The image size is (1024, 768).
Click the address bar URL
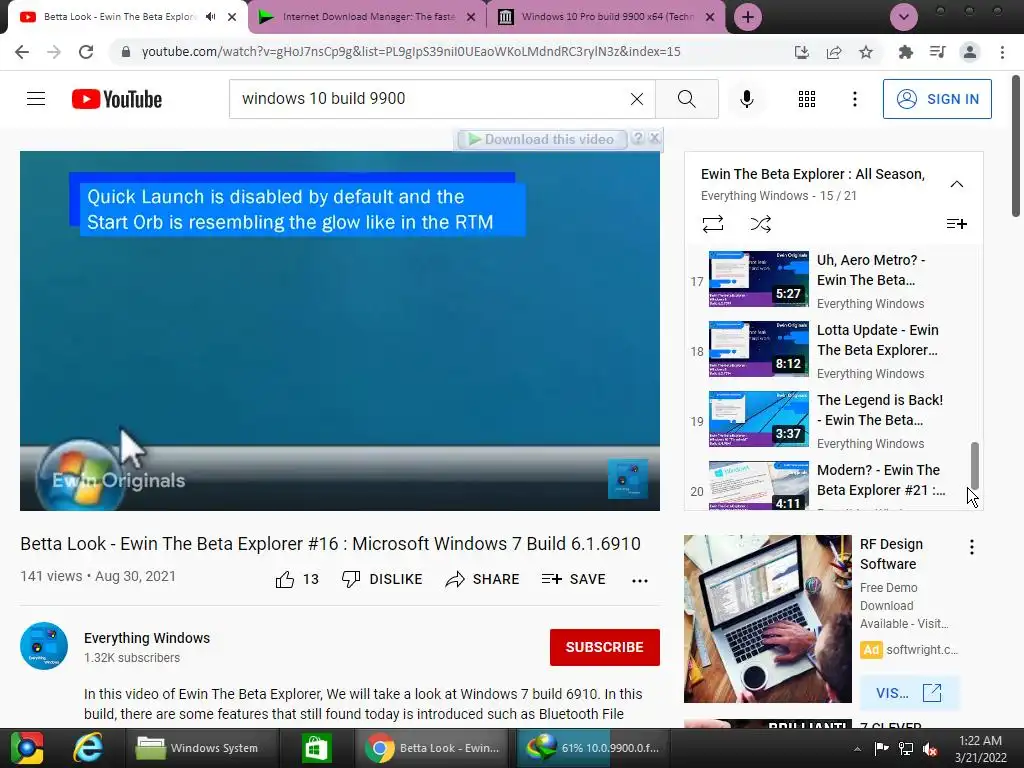pos(411,52)
